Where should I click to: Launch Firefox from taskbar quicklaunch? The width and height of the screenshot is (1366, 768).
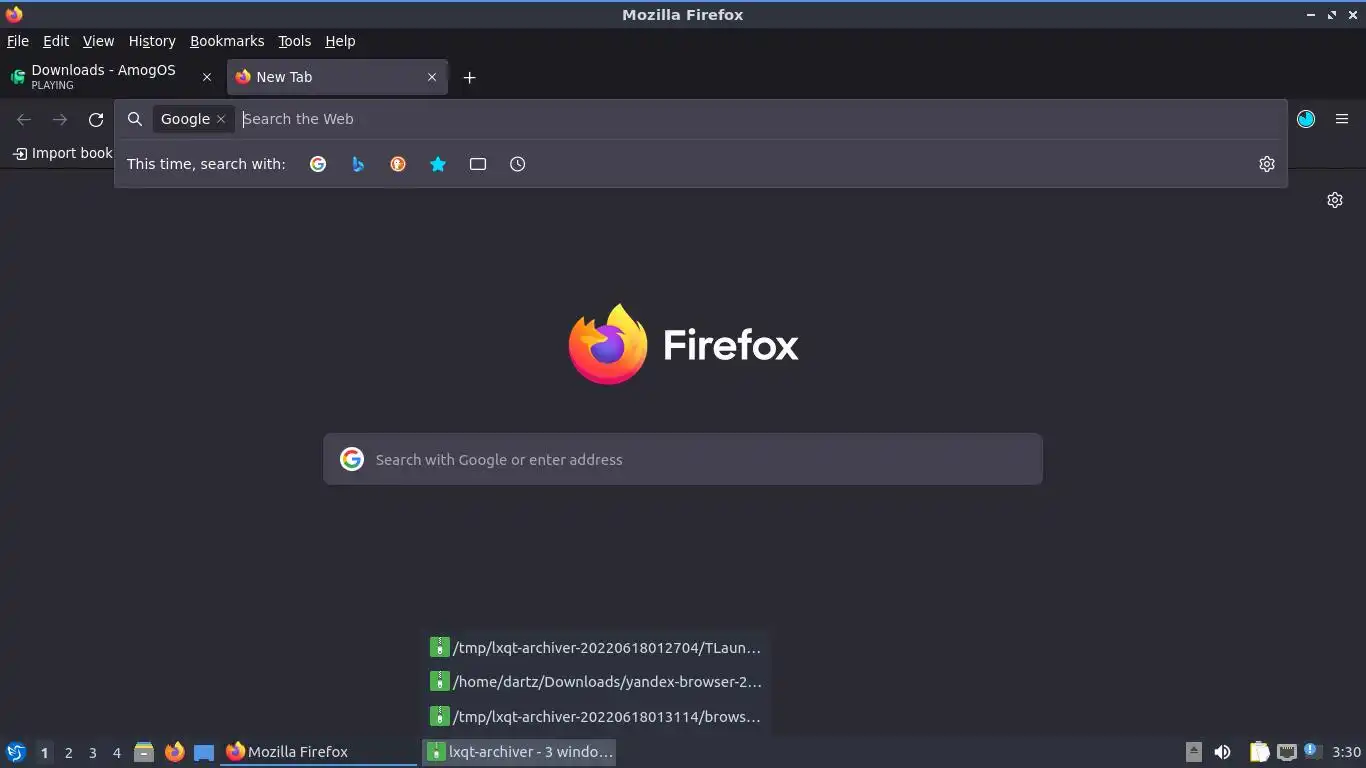(174, 752)
